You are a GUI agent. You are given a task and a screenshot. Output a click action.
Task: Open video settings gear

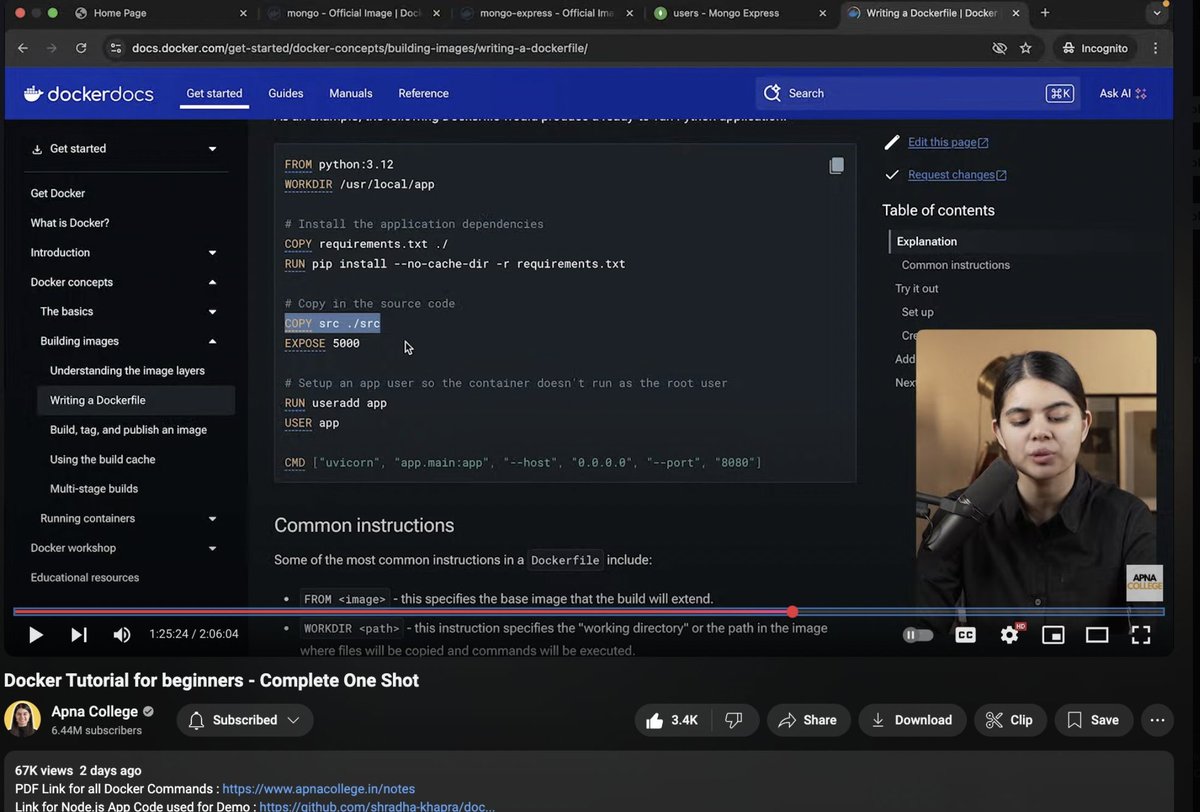1009,635
